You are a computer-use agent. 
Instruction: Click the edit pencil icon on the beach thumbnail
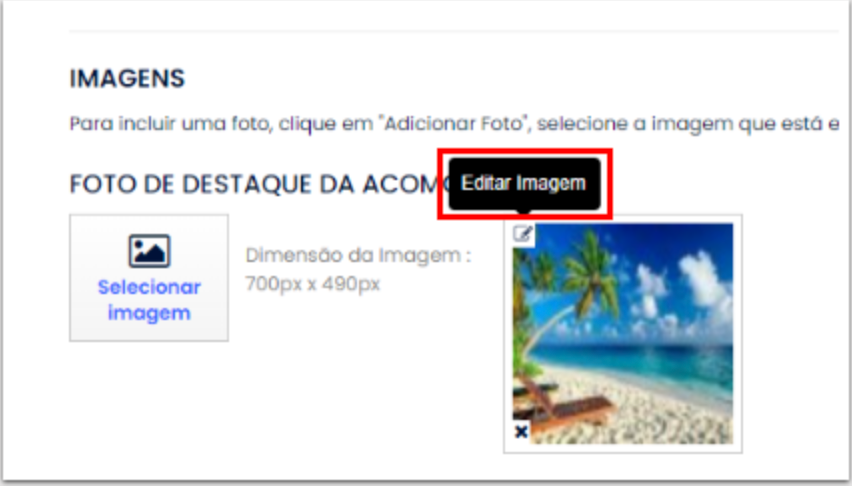click(x=523, y=234)
